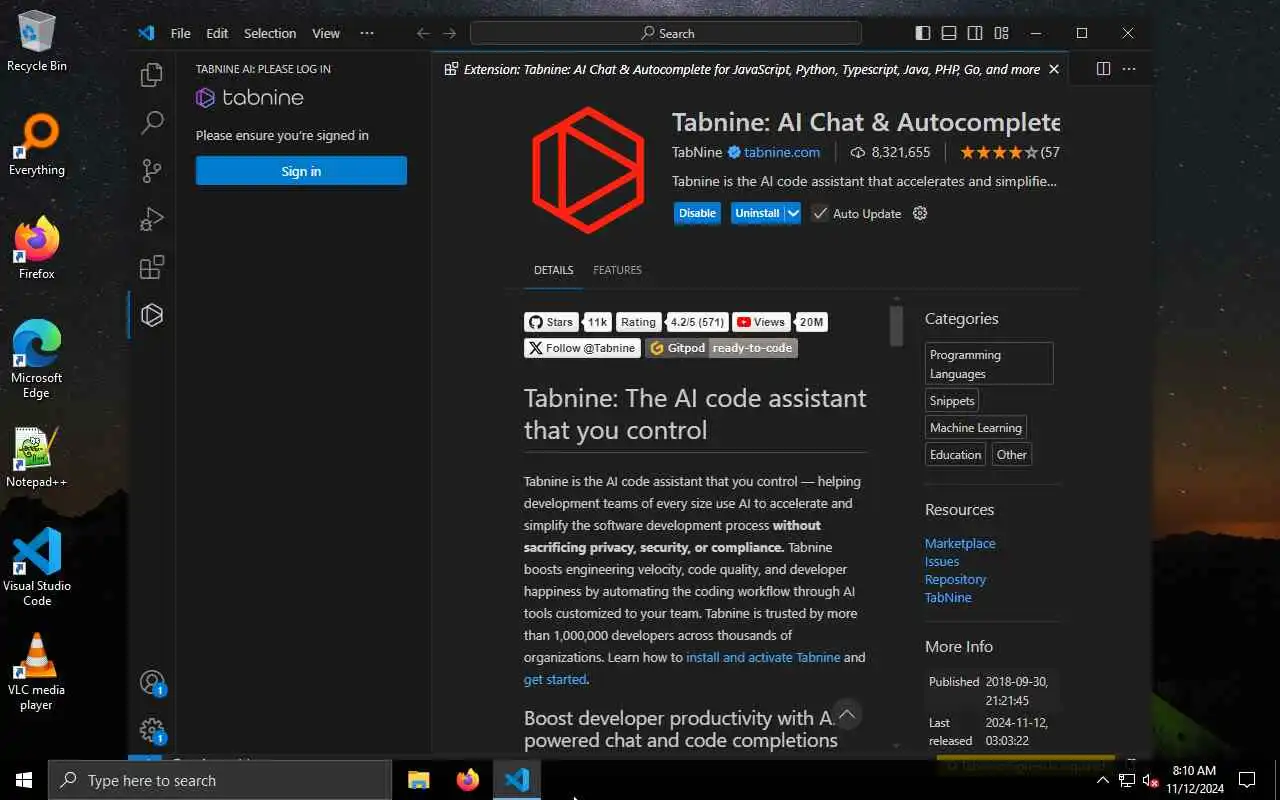Viewport: 1280px width, 800px height.
Task: Click the Follow @Tabnine badge
Action: tap(582, 348)
